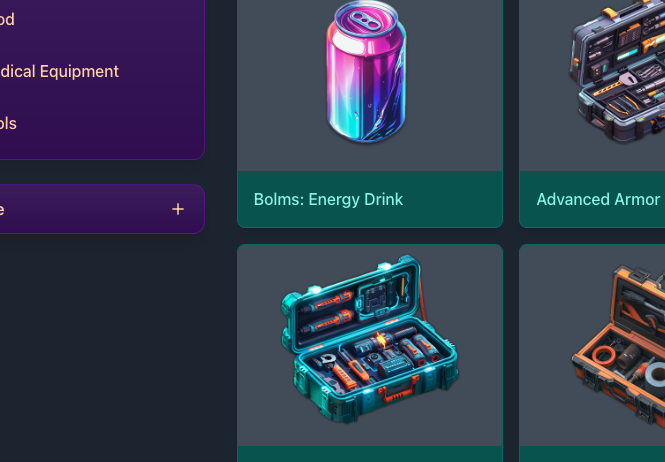Image resolution: width=665 pixels, height=462 pixels.
Task: Click green footer of teal toolbox card
Action: [370, 454]
